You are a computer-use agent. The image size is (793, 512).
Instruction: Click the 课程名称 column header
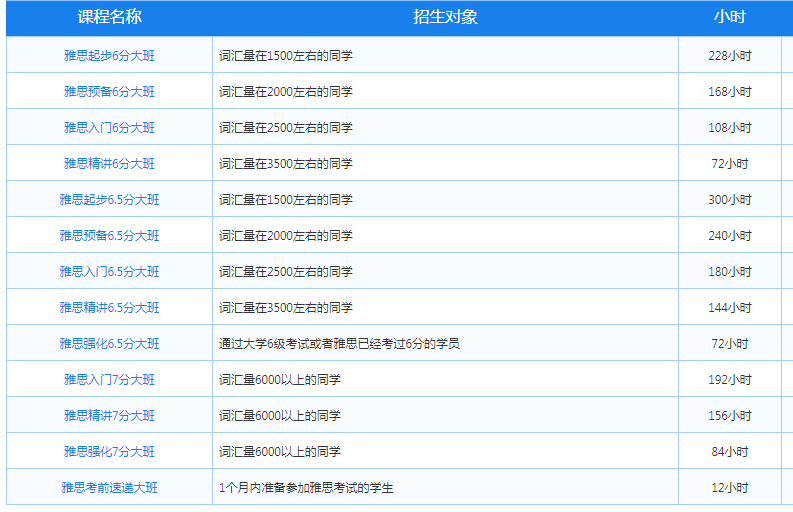click(x=109, y=17)
